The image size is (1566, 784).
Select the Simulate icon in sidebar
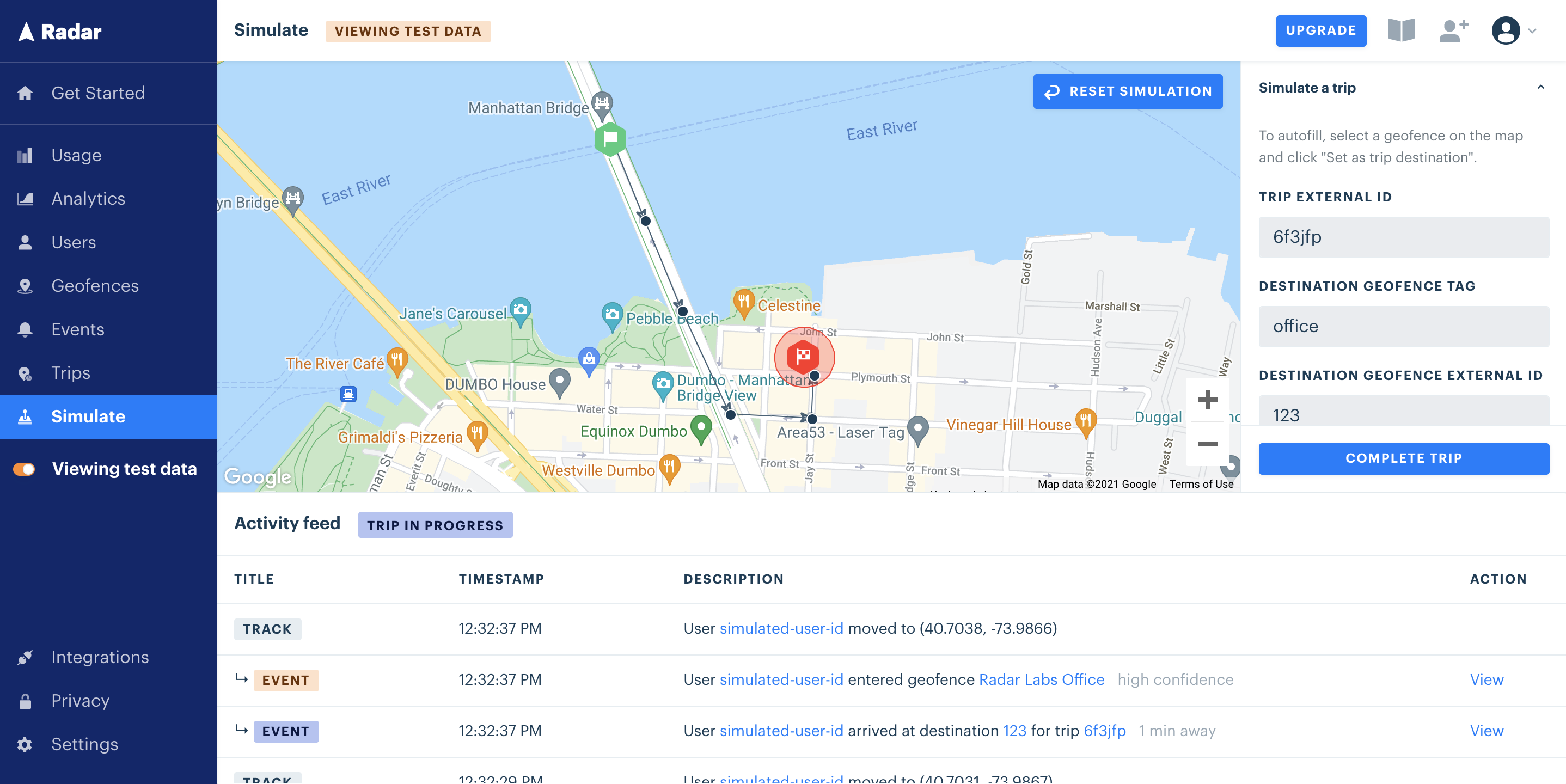tap(25, 416)
